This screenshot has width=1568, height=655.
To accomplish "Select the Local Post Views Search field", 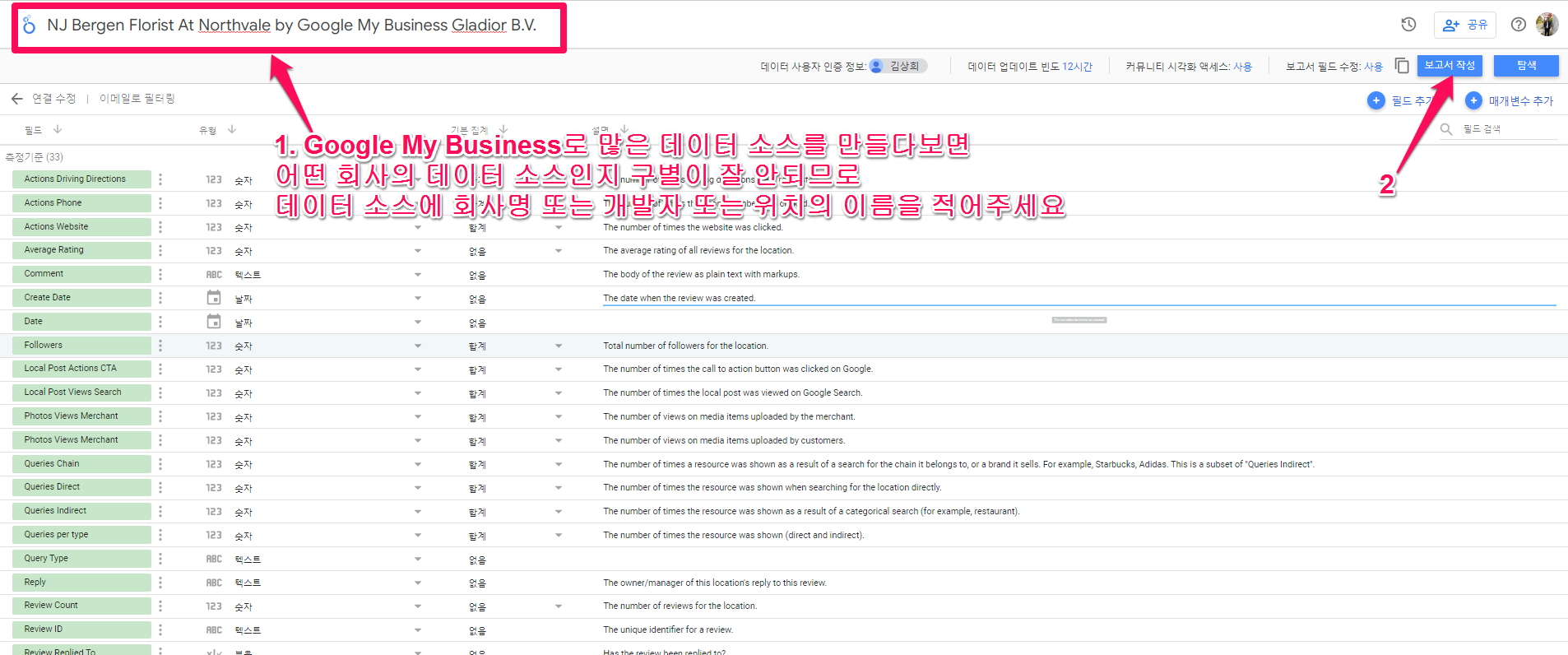I will coord(81,393).
